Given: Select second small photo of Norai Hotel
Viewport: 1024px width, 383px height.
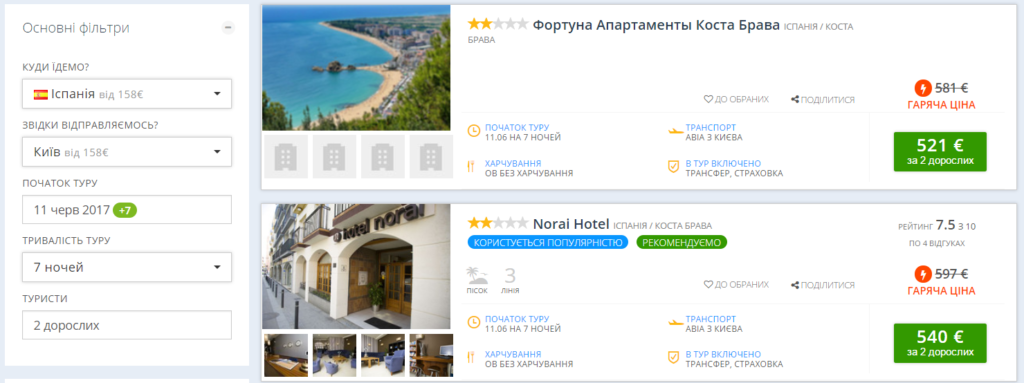Looking at the screenshot, I should coord(334,355).
